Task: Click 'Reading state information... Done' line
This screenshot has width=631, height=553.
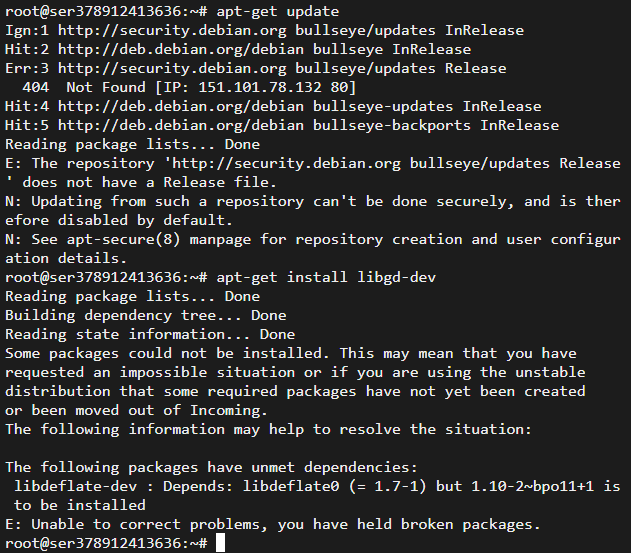Action: 150,334
